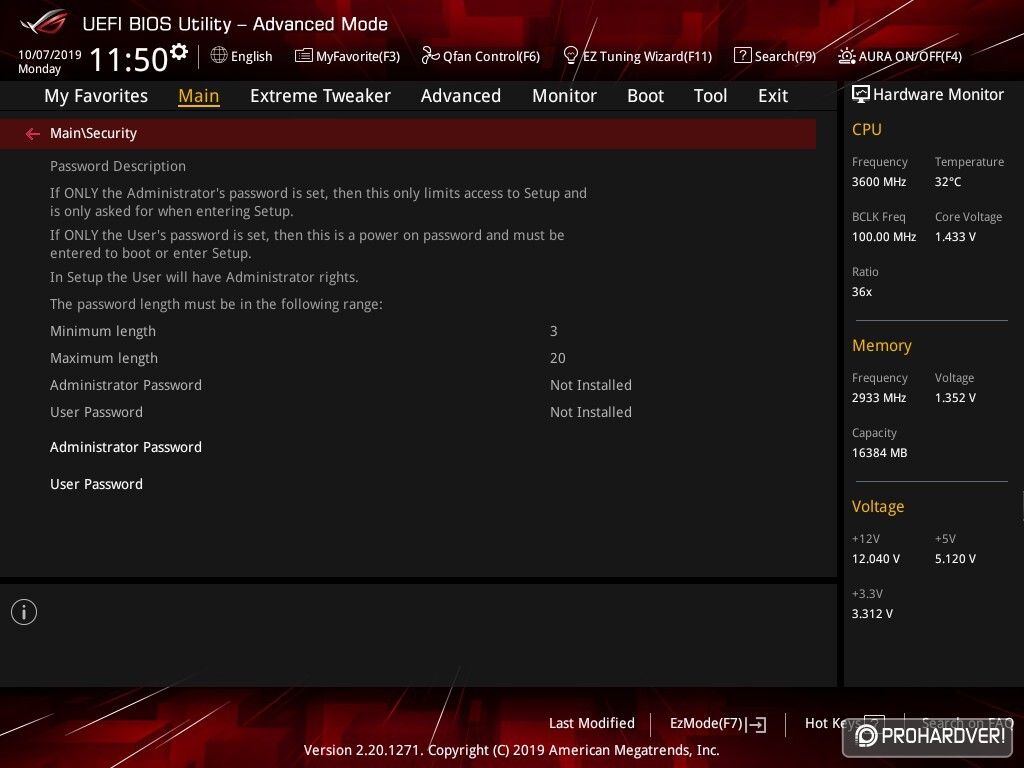
Task: Open the MyFavorite(F3) list icon
Action: coord(304,56)
